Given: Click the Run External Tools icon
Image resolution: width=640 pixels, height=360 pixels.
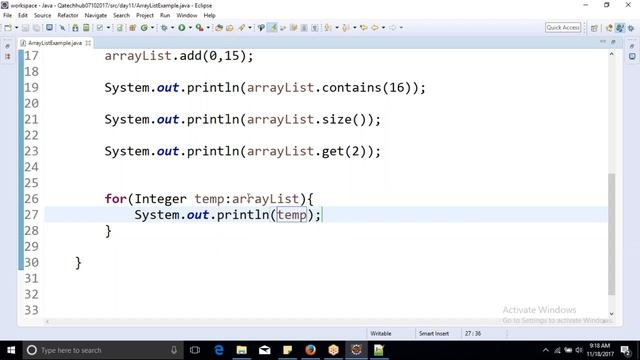Looking at the screenshot, I should click(200, 28).
